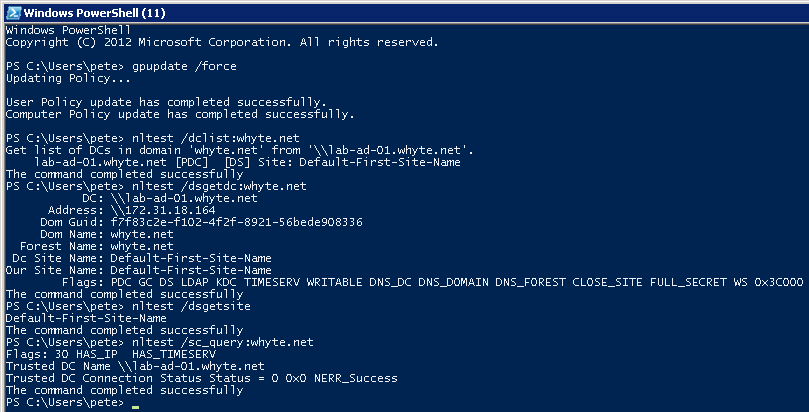The height and width of the screenshot is (412, 809).
Task: Click the Trusted DC Name \\lab-ad-01.whyte.net line
Action: click(135, 367)
